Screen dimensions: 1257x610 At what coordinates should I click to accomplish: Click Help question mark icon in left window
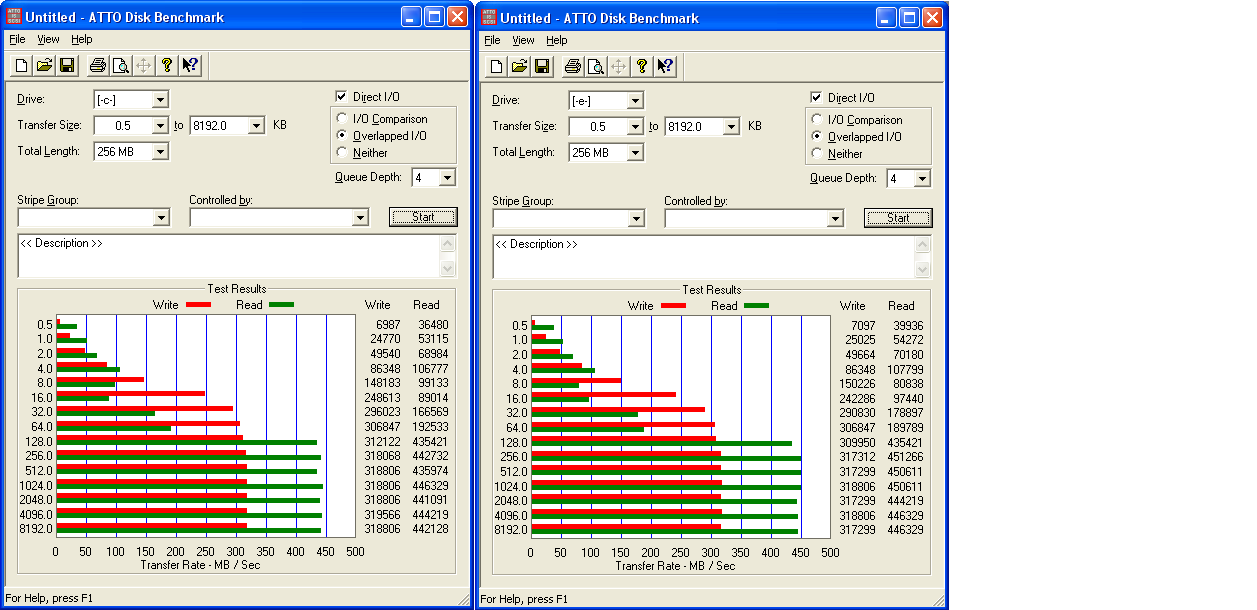pyautogui.click(x=167, y=66)
